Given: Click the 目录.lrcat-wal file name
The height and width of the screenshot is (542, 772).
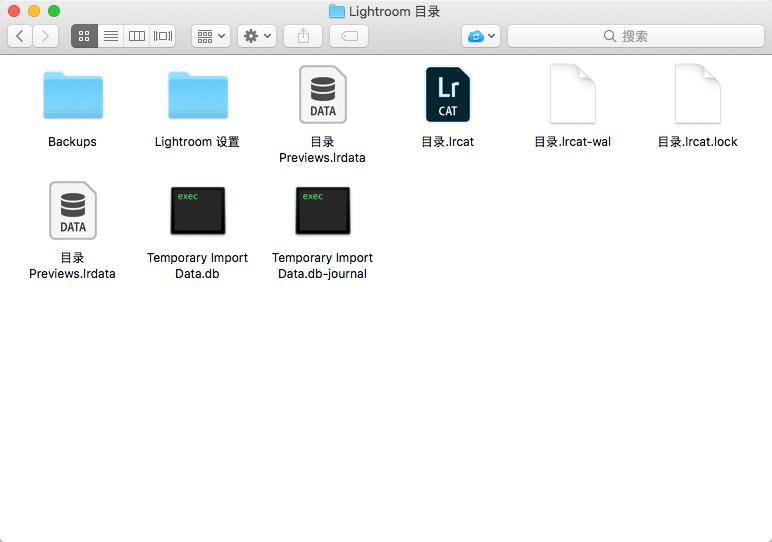Looking at the screenshot, I should [x=573, y=142].
